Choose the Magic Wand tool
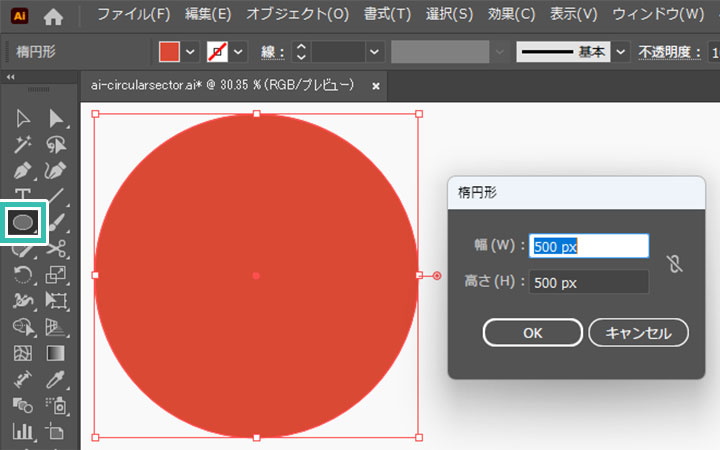Viewport: 720px width, 450px height. point(24,145)
